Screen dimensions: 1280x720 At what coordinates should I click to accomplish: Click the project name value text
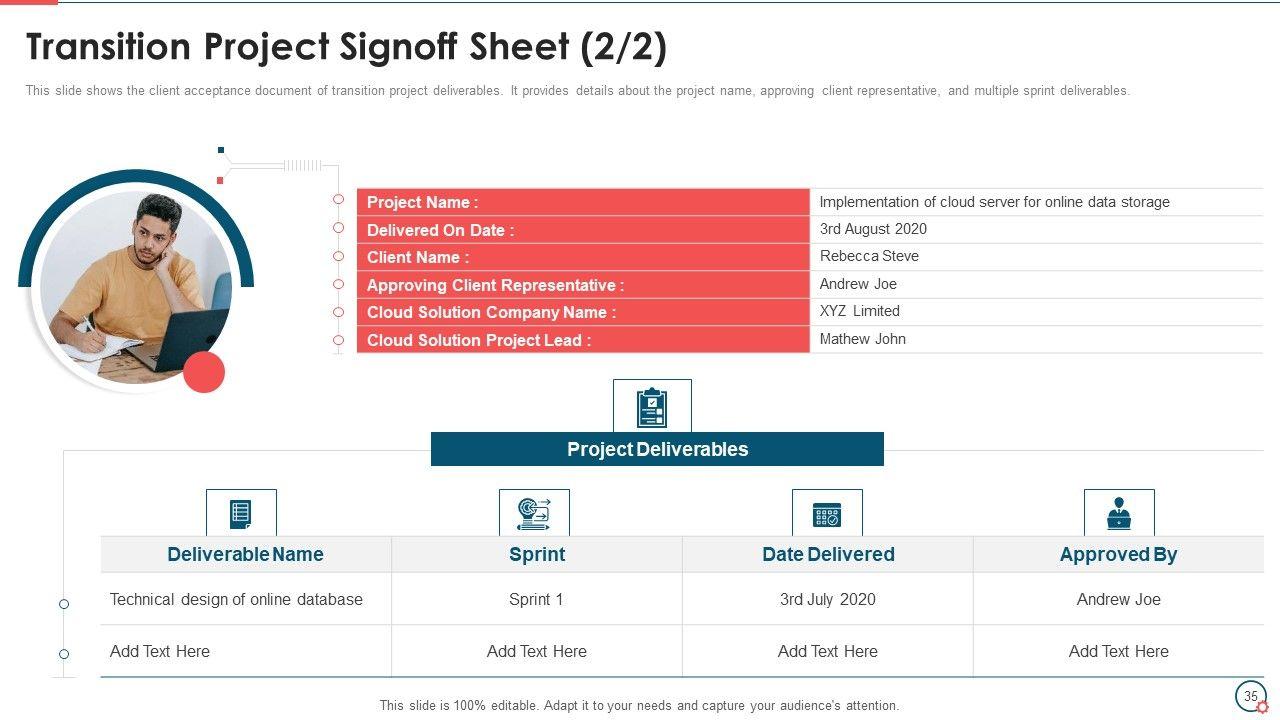click(x=994, y=202)
